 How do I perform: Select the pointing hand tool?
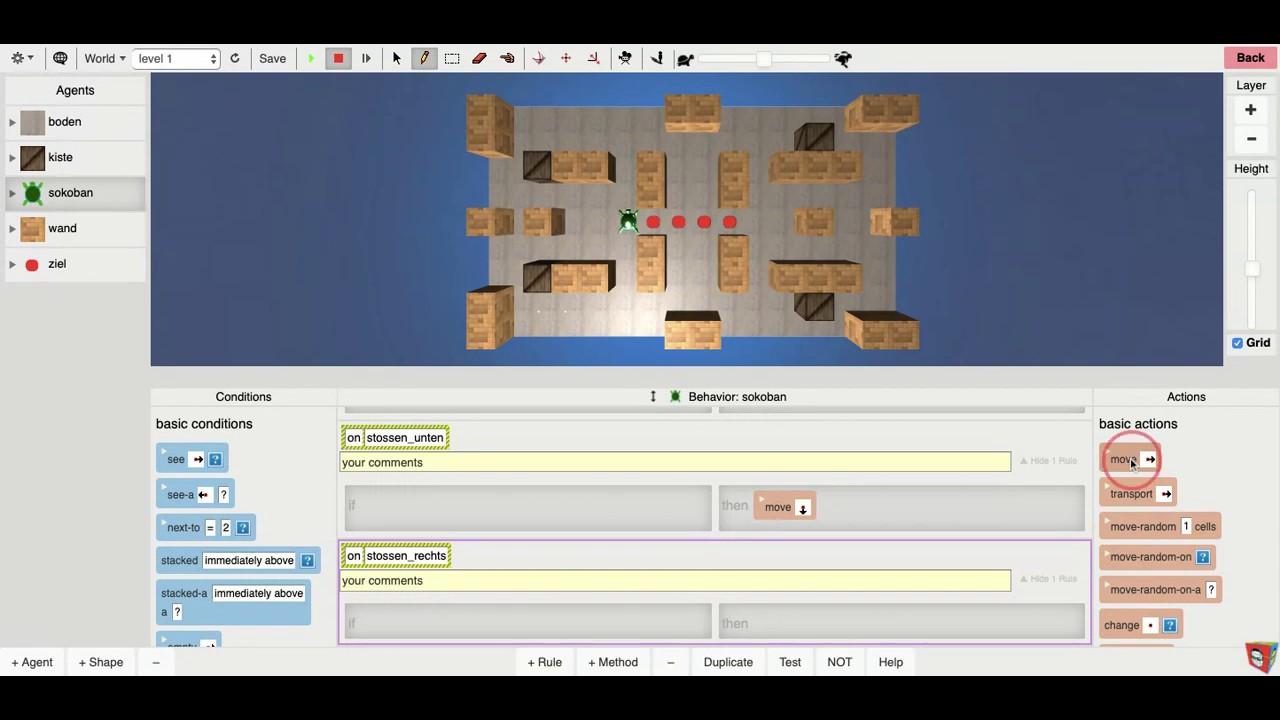[x=507, y=58]
